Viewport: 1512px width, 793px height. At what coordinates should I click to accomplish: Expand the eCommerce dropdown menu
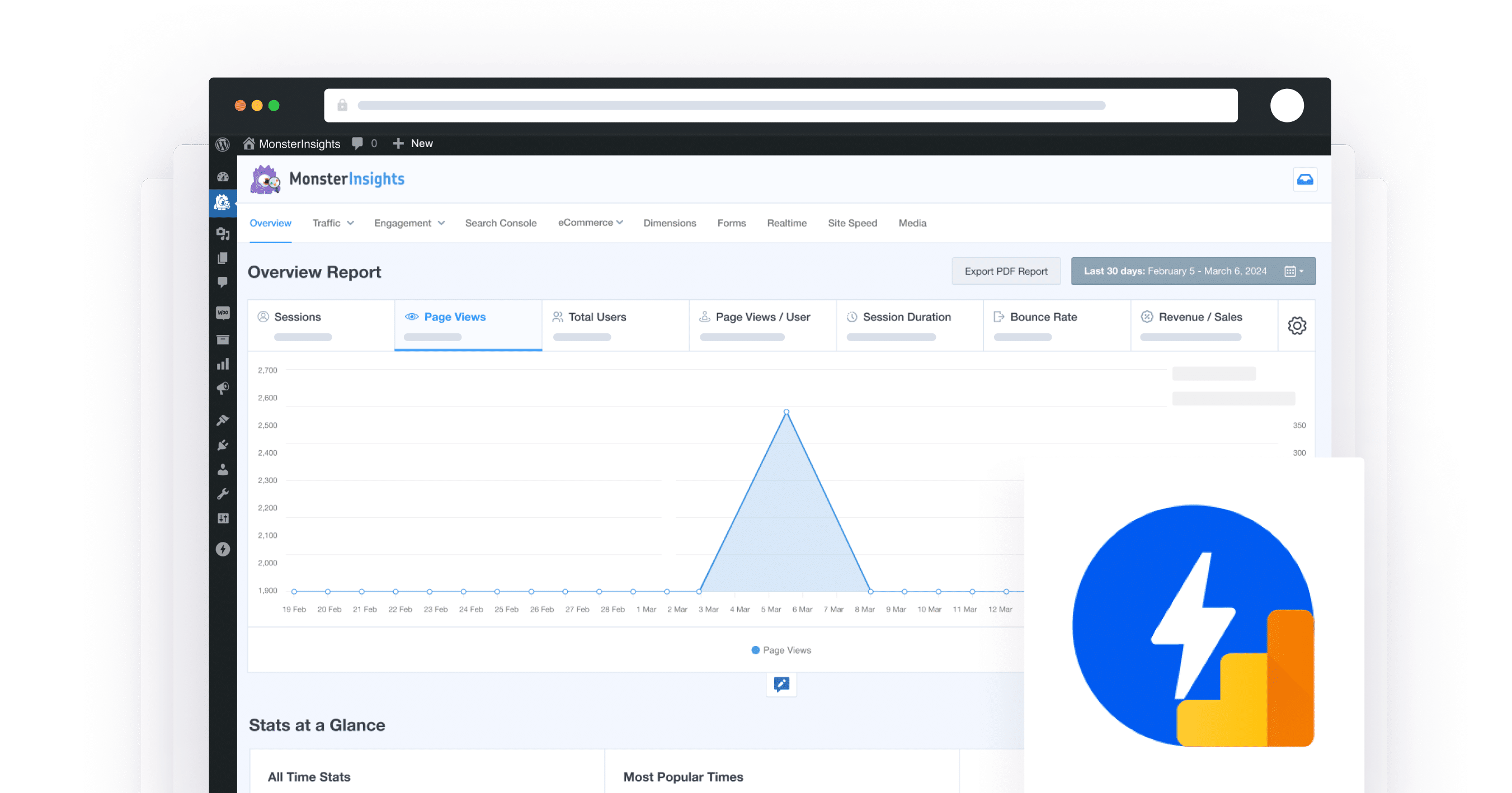click(591, 223)
